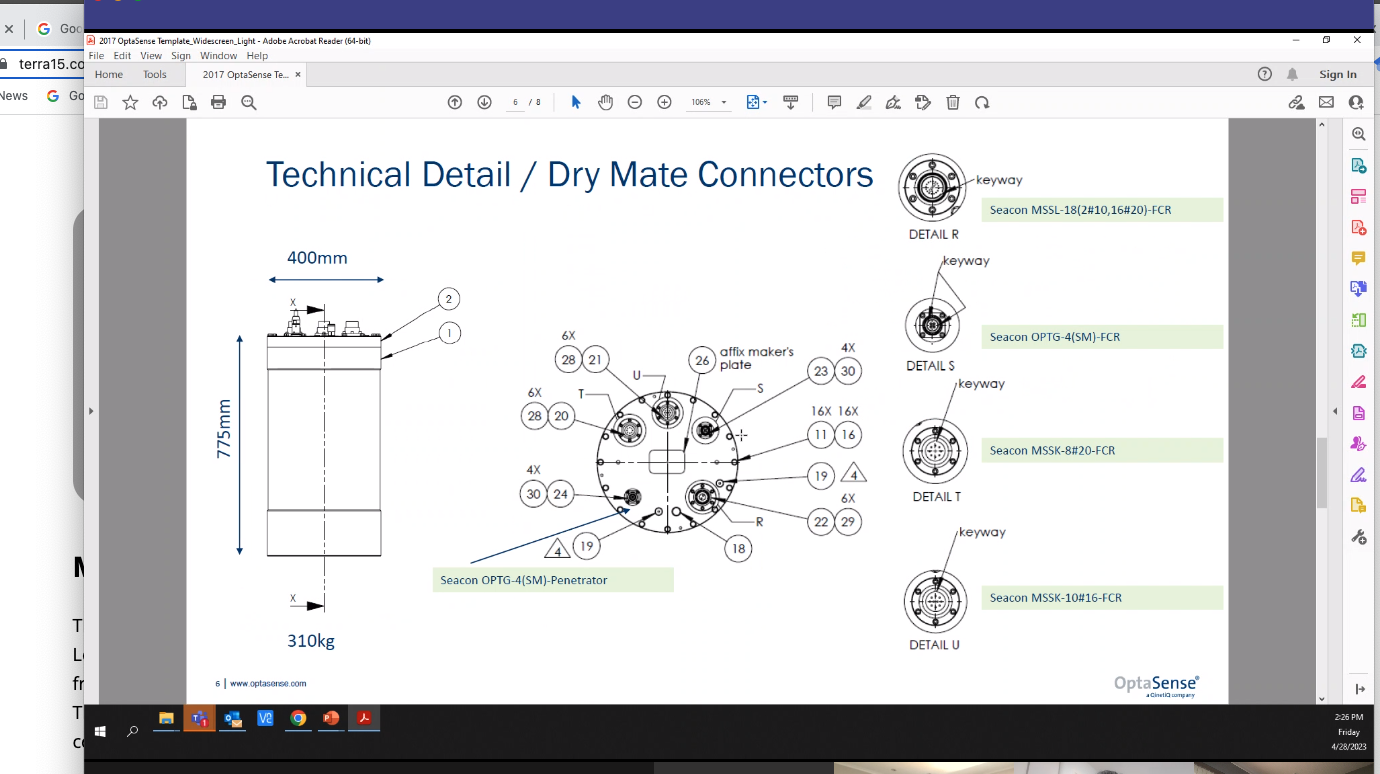Collapse the right tools pane arrow

coord(1334,411)
